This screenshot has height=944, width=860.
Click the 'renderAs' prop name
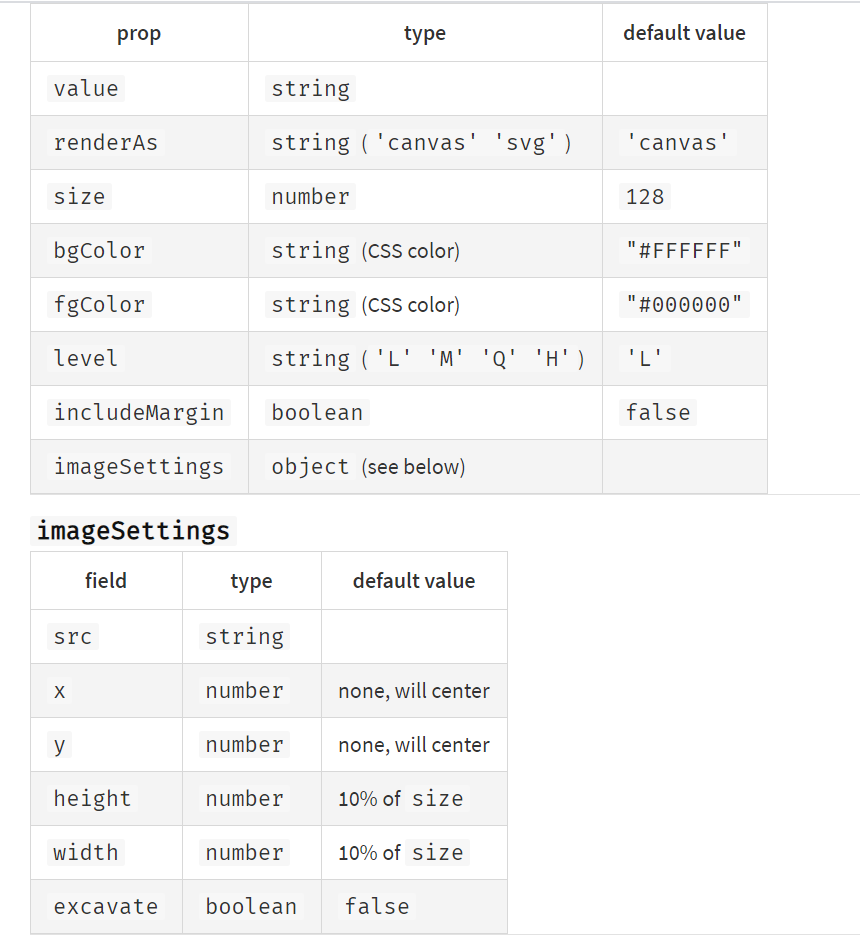105,142
